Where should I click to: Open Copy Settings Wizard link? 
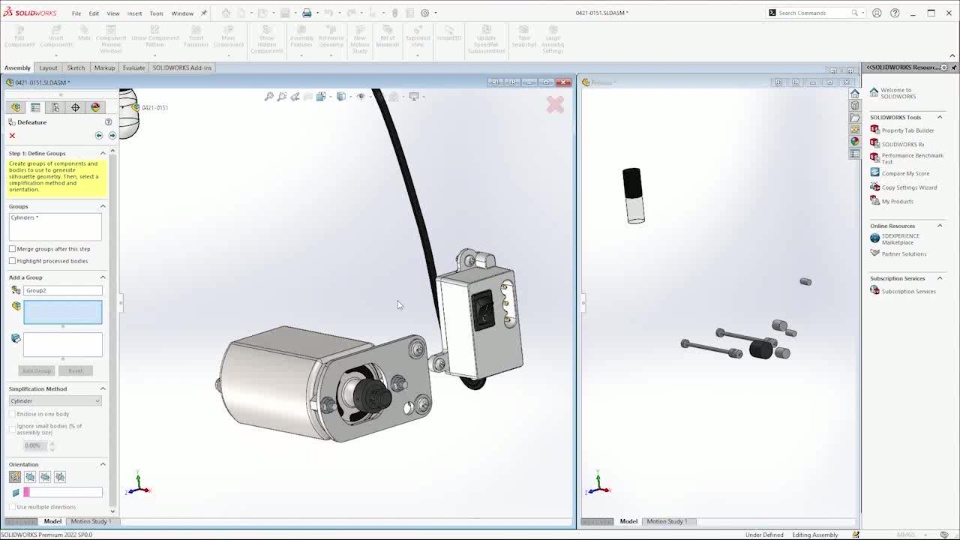909,187
